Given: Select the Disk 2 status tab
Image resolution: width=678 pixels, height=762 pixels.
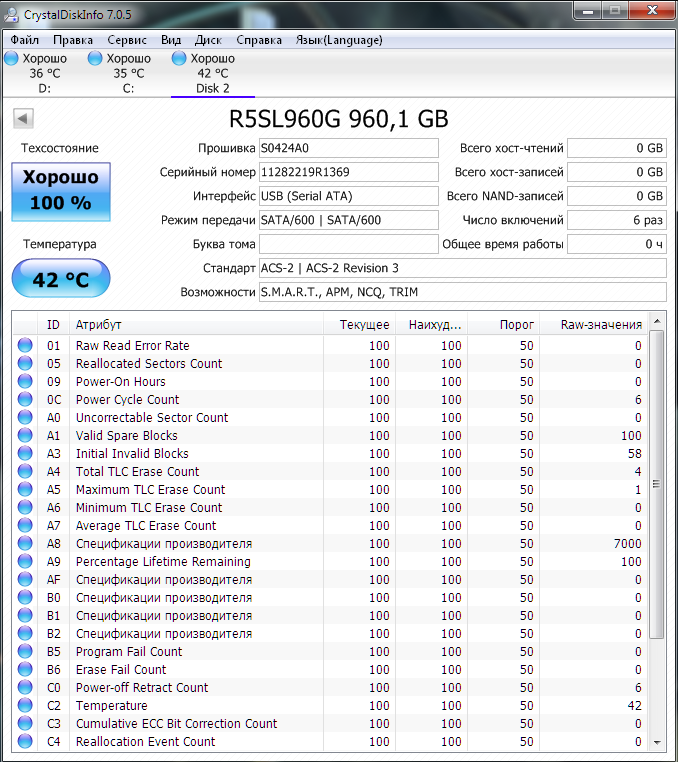Looking at the screenshot, I should pyautogui.click(x=212, y=73).
